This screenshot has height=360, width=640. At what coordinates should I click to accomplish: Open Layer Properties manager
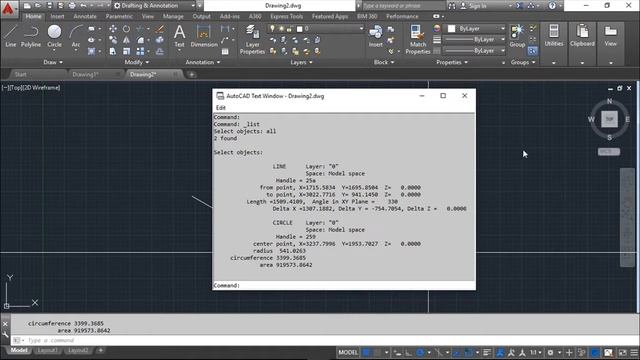[x=252, y=39]
